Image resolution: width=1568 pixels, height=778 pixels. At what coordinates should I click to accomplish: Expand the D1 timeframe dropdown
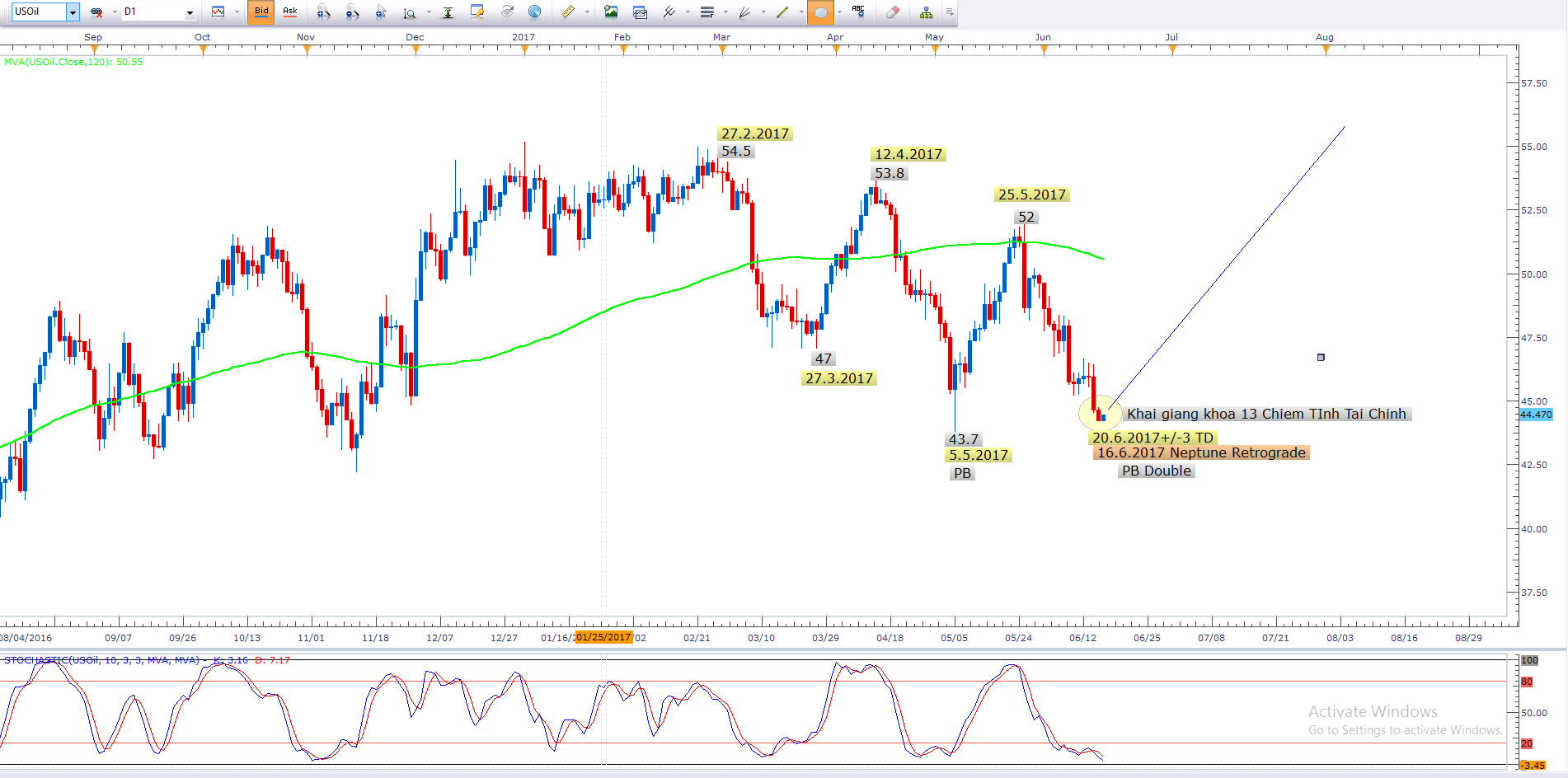(190, 12)
